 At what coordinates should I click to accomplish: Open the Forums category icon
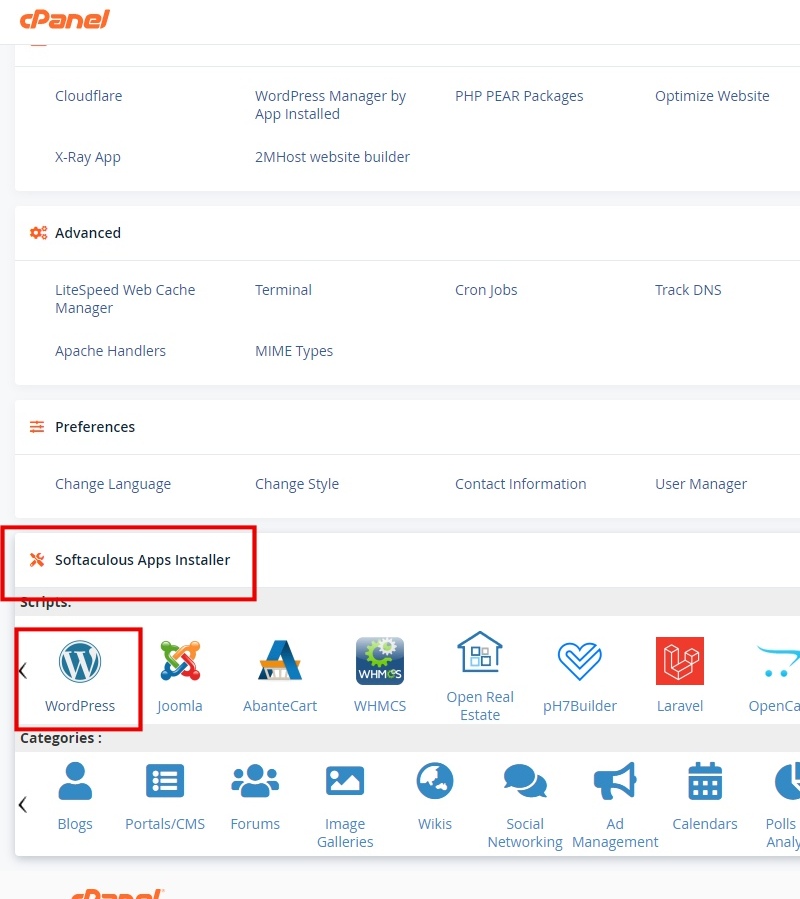(x=255, y=782)
